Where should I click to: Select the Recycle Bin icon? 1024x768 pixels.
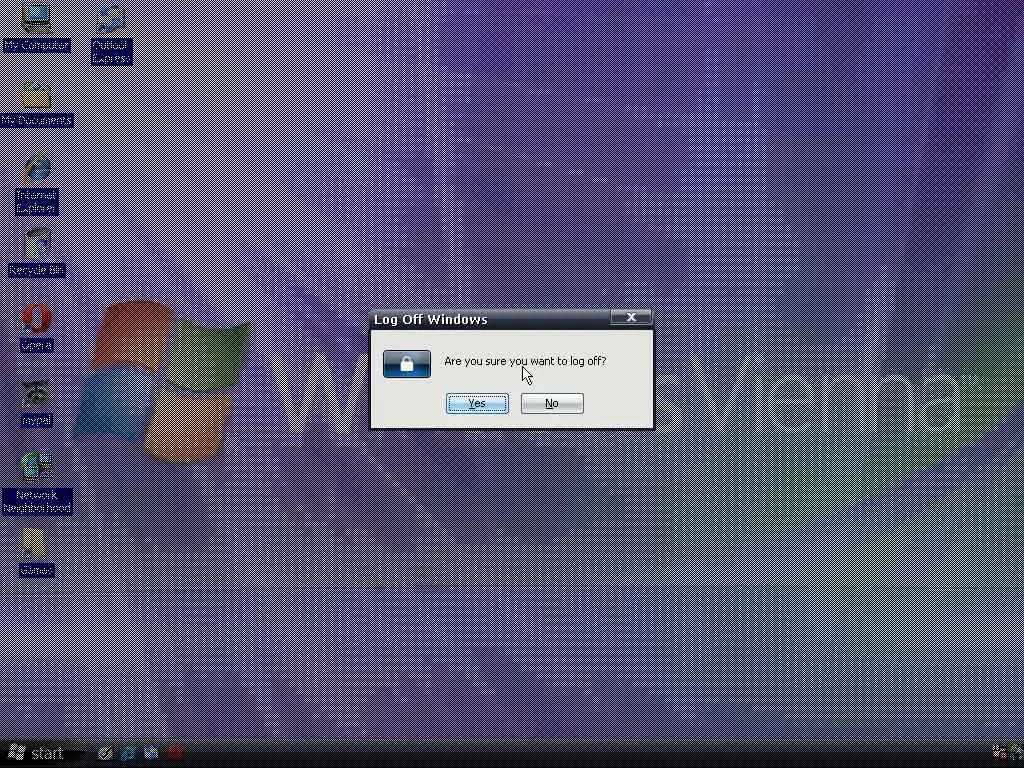tap(37, 252)
